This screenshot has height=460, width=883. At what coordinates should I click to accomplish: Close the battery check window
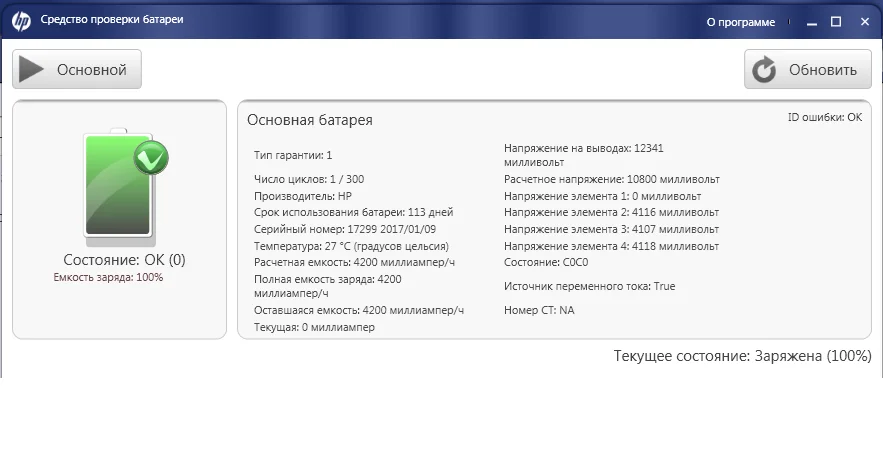click(x=865, y=22)
